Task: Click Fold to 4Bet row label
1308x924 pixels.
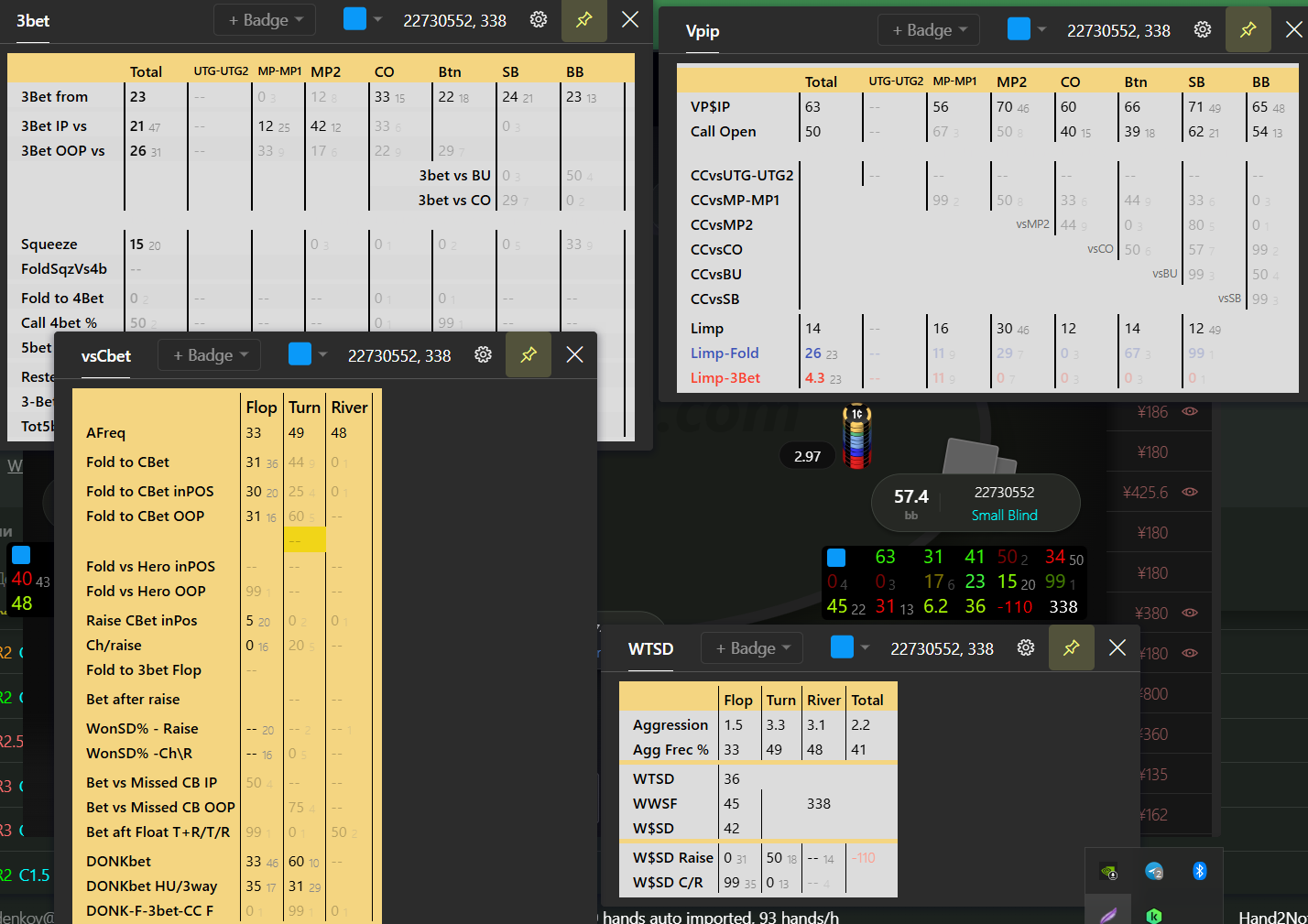Action: coord(62,298)
